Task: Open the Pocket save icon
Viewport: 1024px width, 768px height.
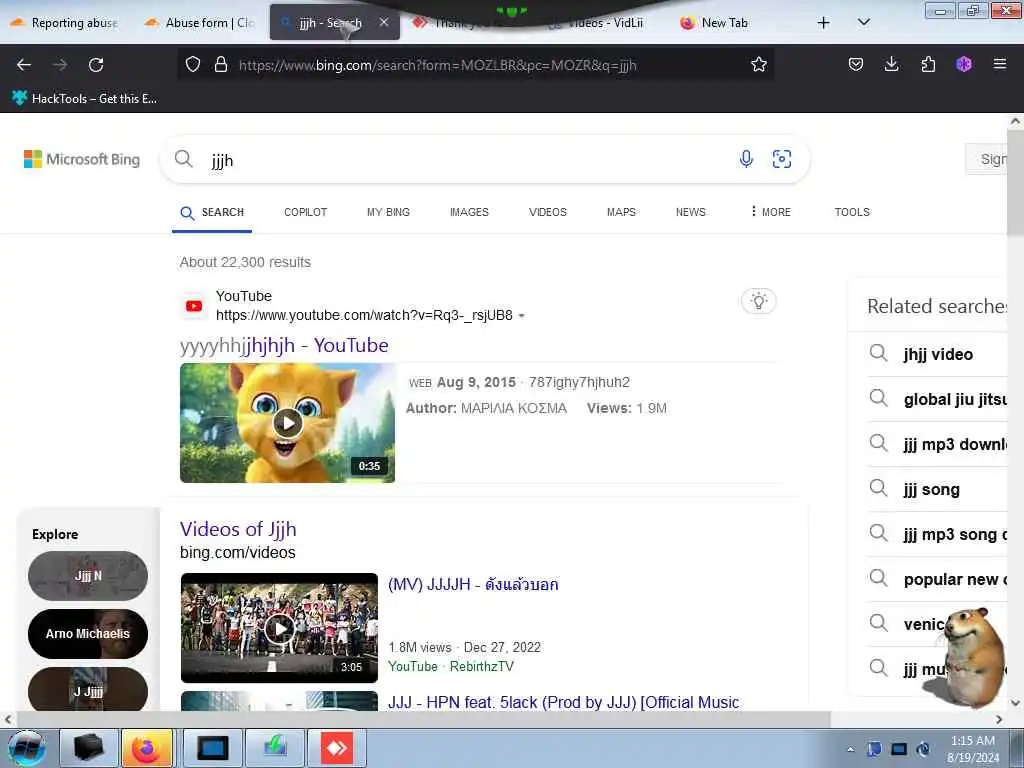Action: pyautogui.click(x=856, y=64)
